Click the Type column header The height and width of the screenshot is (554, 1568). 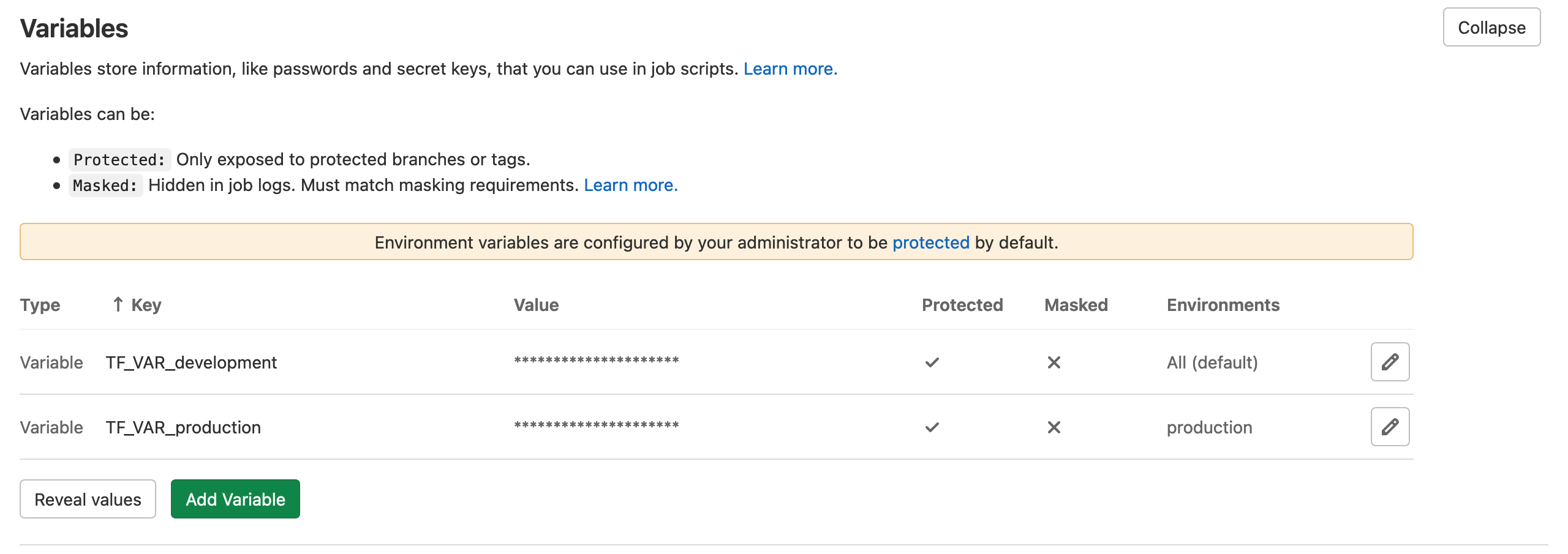click(40, 305)
